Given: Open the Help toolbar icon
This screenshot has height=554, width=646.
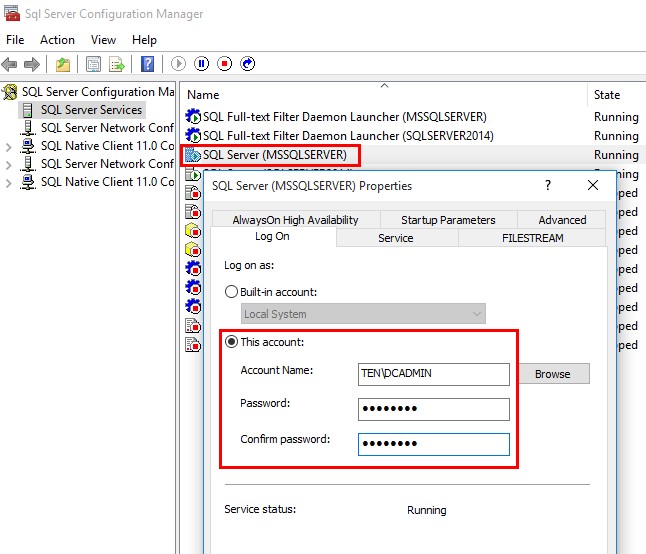Looking at the screenshot, I should click(x=147, y=64).
